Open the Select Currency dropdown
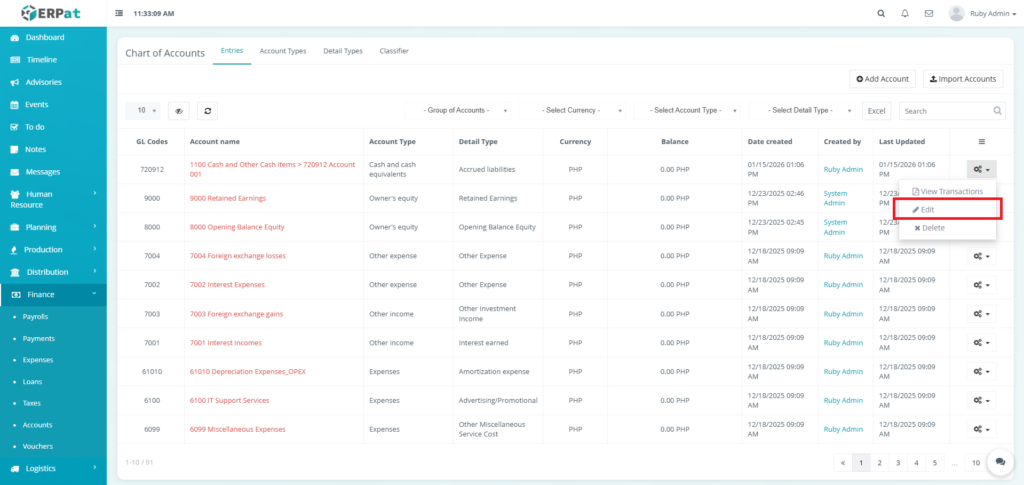The height and width of the screenshot is (485, 1024). pyautogui.click(x=575, y=111)
